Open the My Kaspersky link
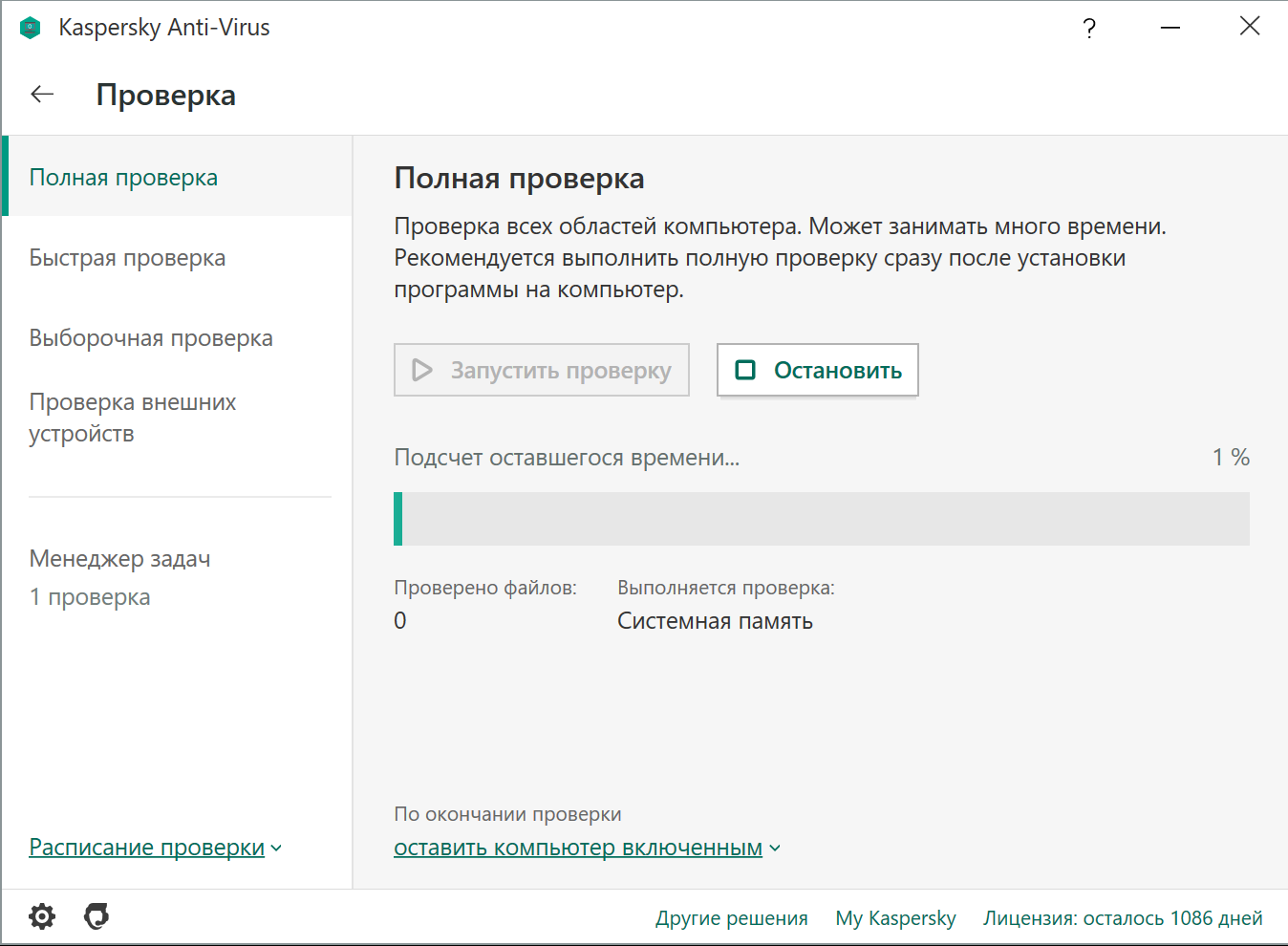The height and width of the screenshot is (946, 1288). (895, 918)
